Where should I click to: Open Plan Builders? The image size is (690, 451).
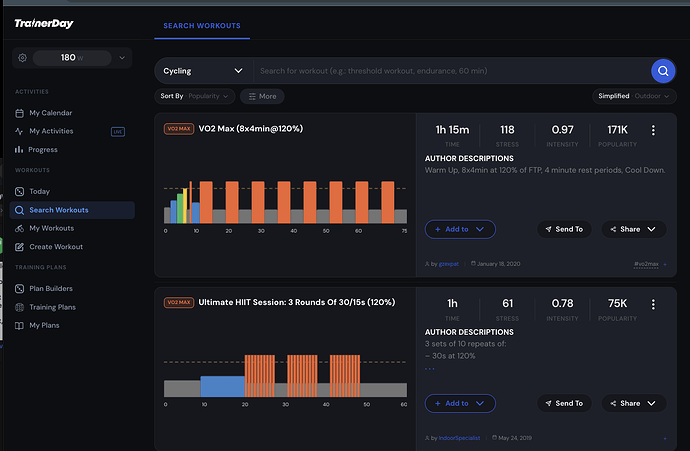51,289
